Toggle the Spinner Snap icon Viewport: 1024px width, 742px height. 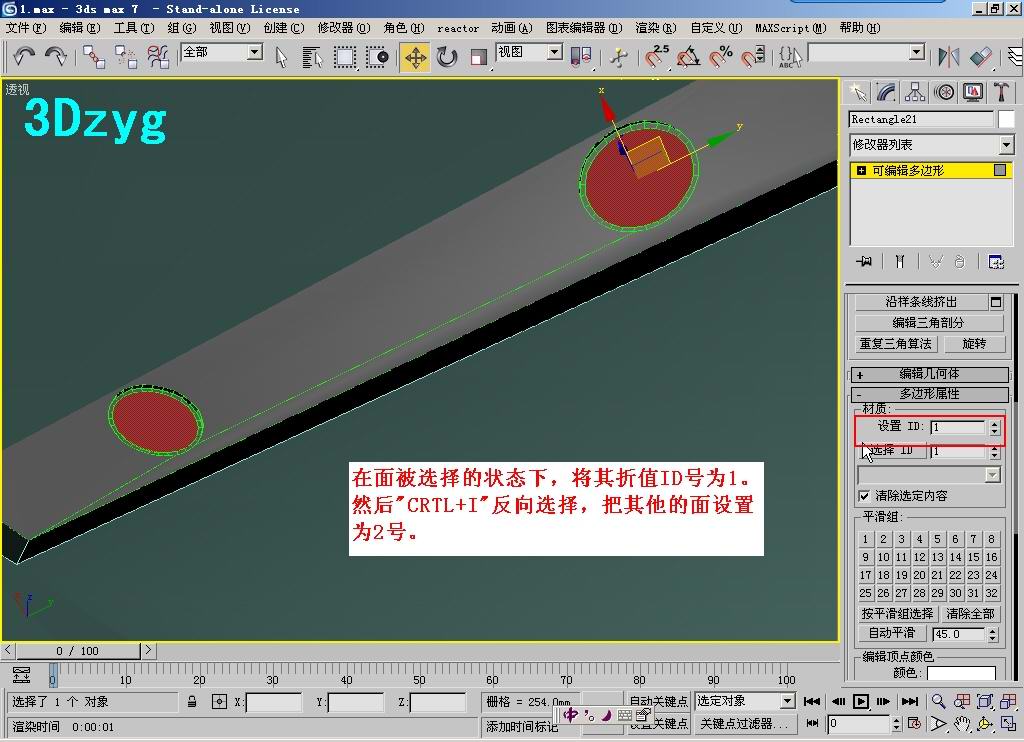click(752, 57)
